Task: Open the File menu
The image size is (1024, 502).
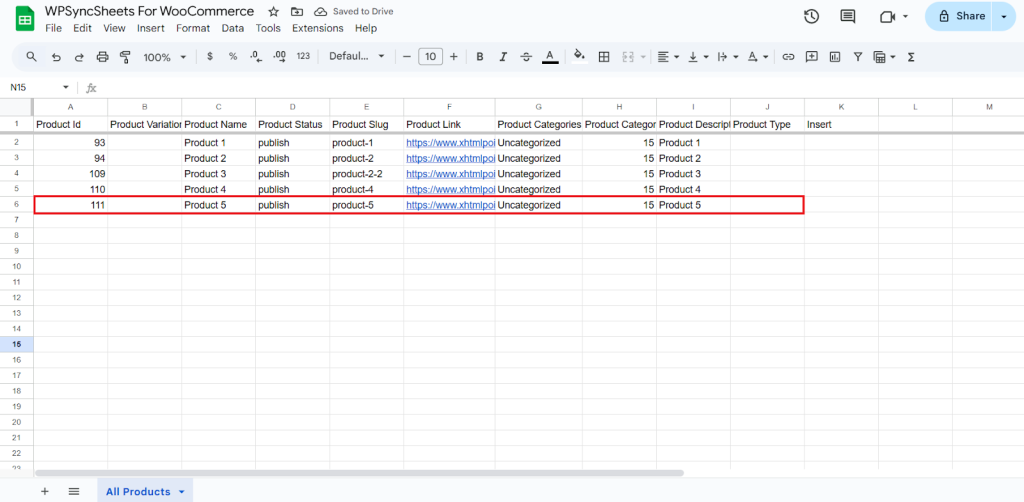Action: point(53,28)
